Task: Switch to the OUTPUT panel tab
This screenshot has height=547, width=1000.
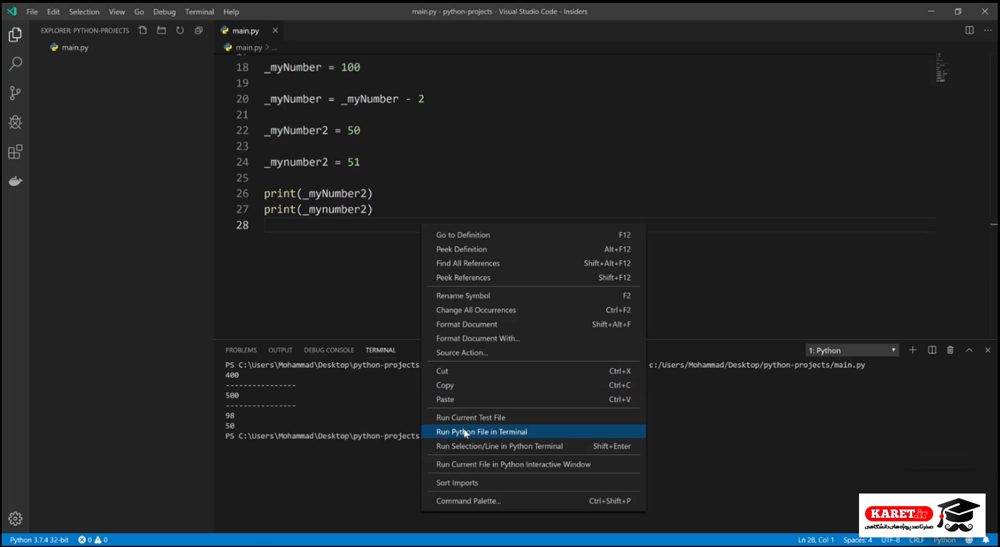Action: 280,350
